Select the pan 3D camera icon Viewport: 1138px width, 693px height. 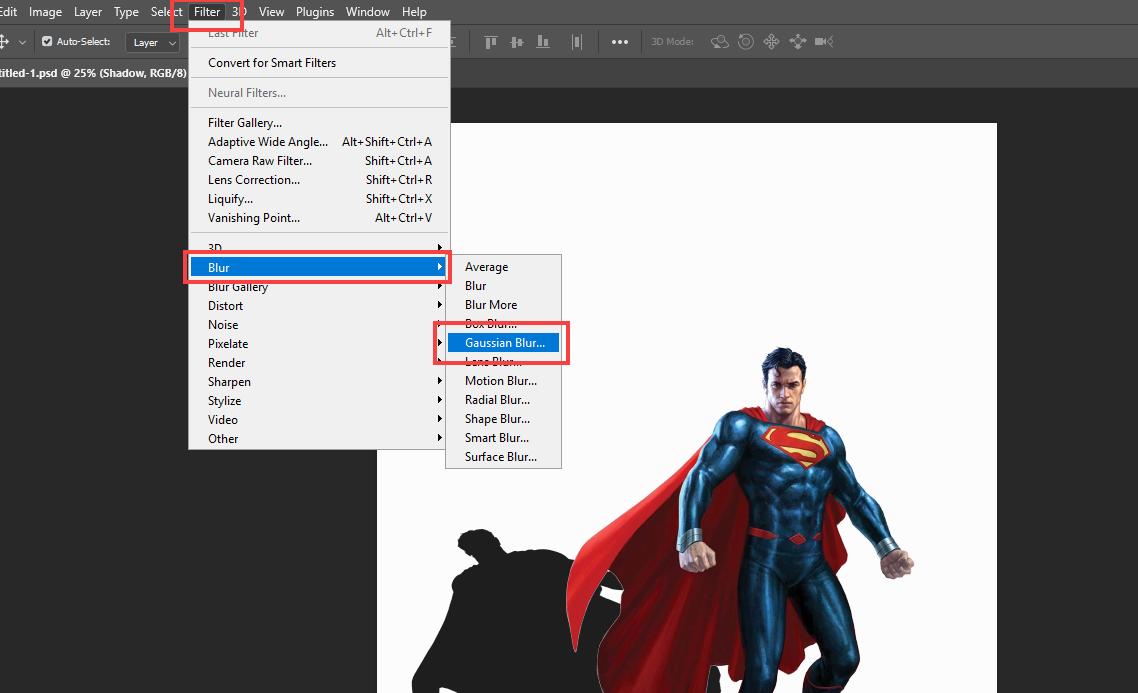pyautogui.click(x=770, y=42)
